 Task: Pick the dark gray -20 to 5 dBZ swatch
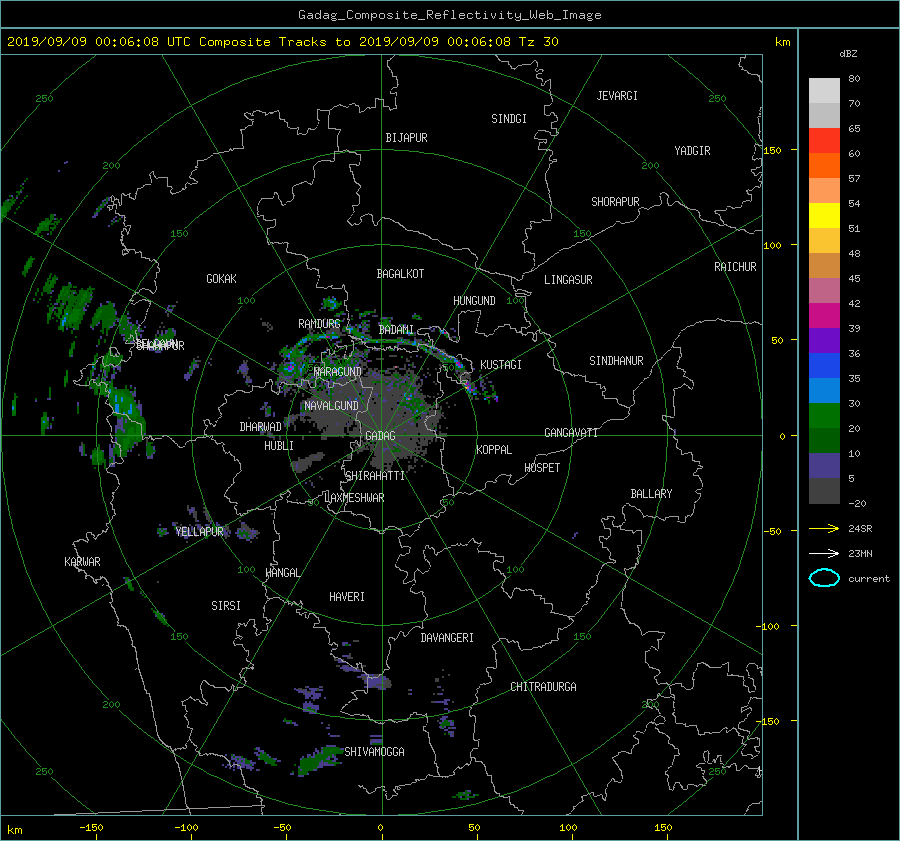coord(824,491)
